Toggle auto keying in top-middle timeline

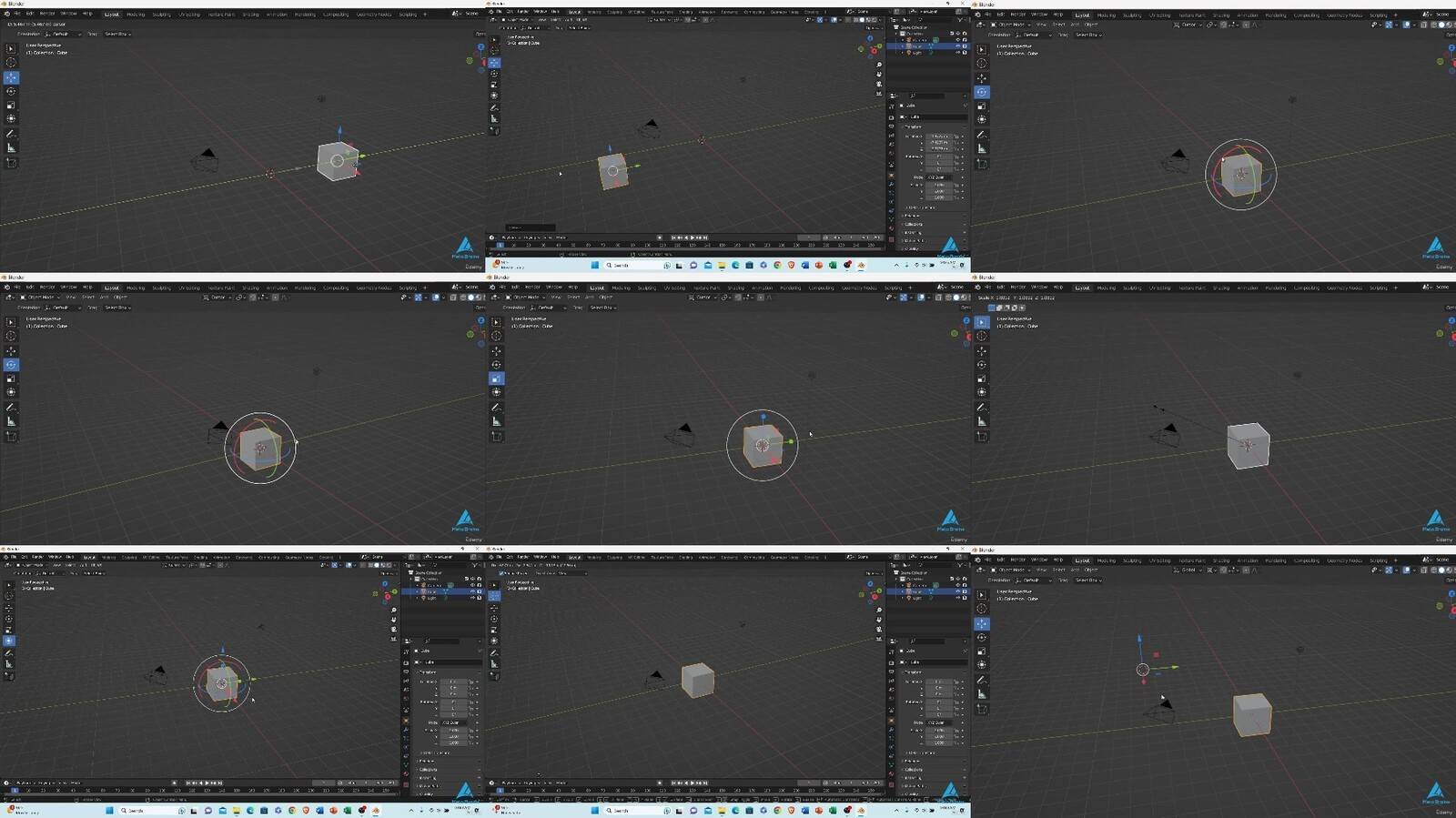[x=660, y=237]
